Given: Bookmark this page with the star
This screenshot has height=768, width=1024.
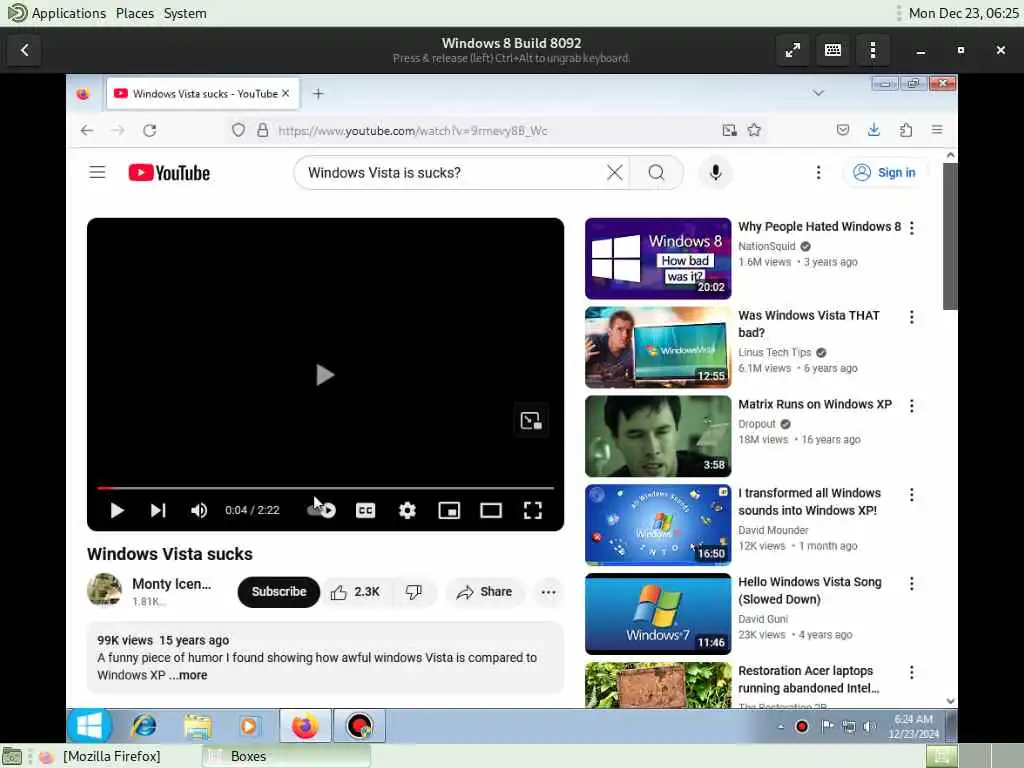Looking at the screenshot, I should [x=754, y=130].
